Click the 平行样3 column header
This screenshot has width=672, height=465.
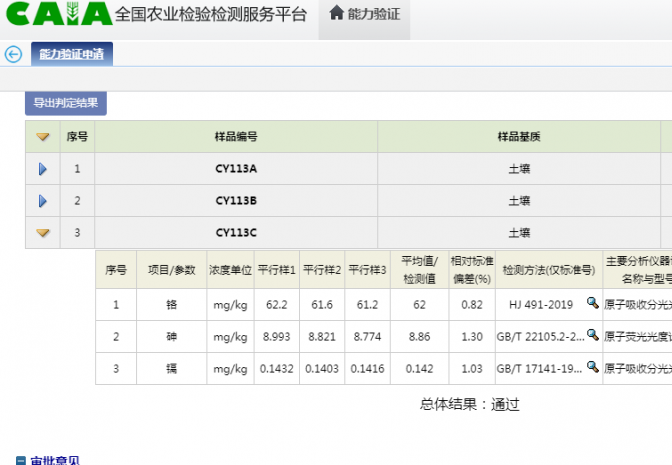click(367, 270)
